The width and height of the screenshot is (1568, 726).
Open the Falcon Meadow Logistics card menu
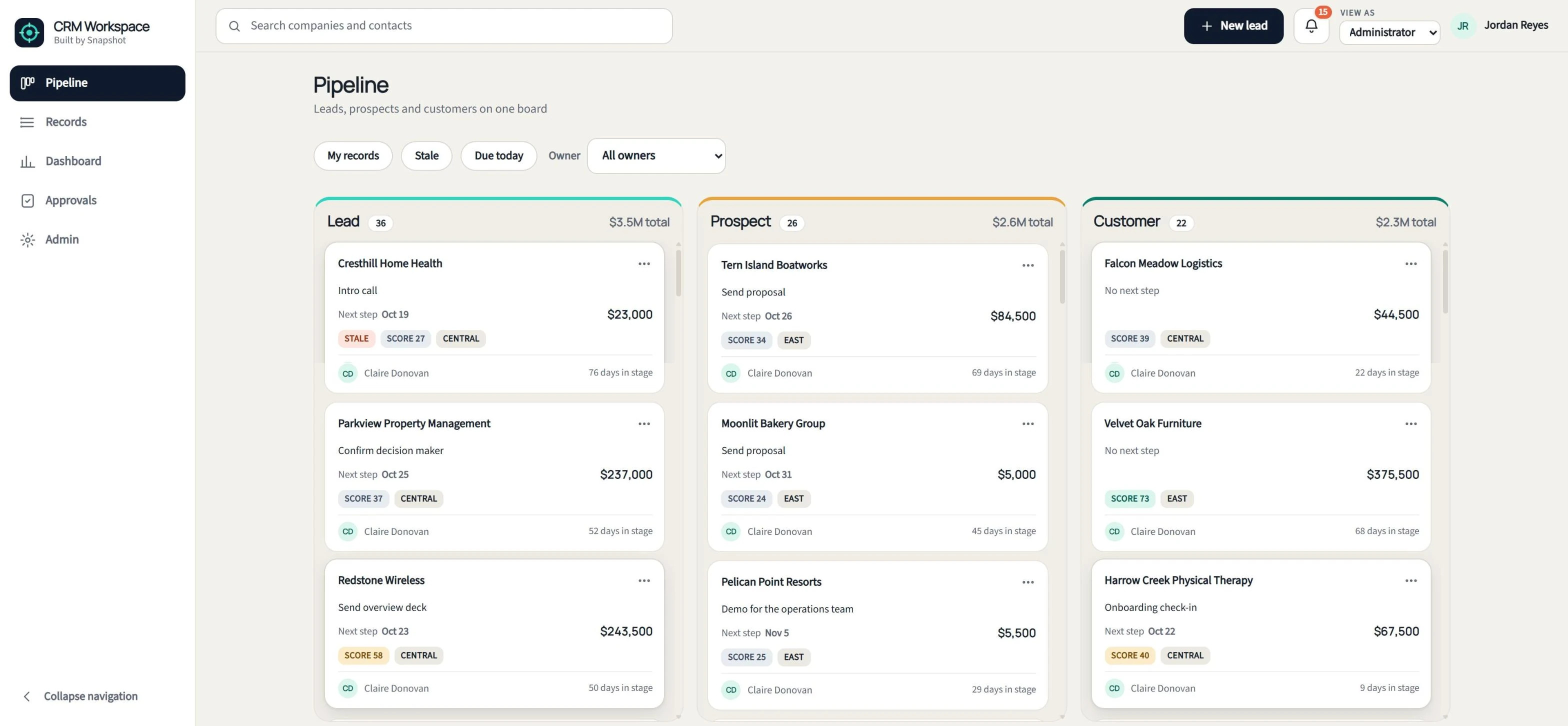point(1410,263)
